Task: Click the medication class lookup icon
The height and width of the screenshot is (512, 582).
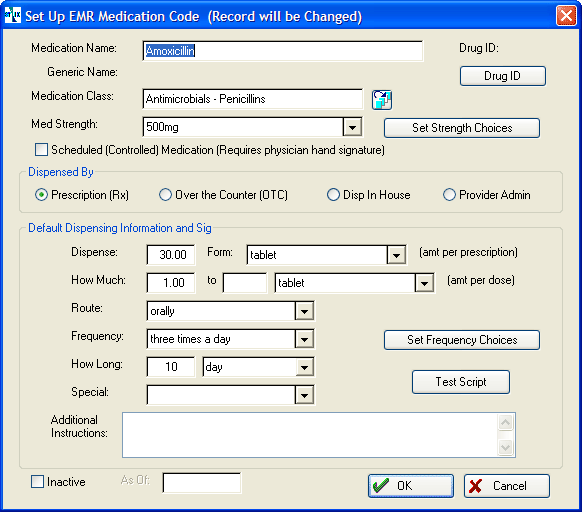Action: 382,100
